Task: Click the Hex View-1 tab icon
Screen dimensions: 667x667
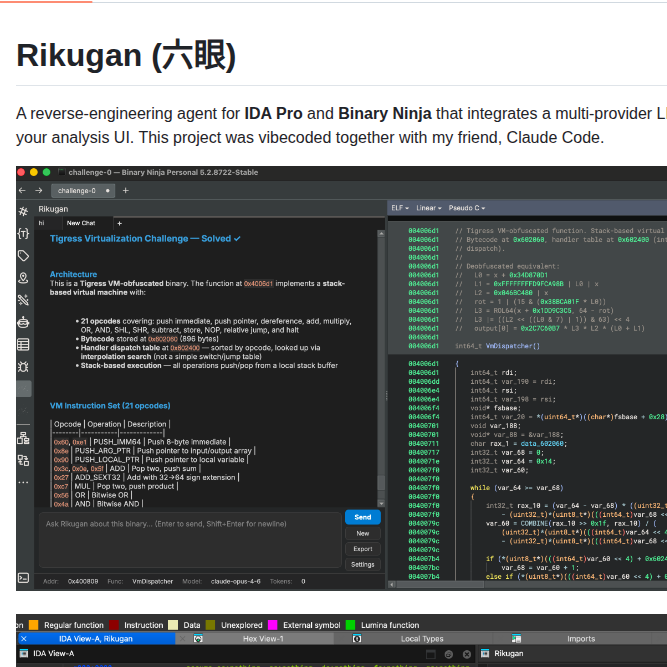Action: coord(198,638)
